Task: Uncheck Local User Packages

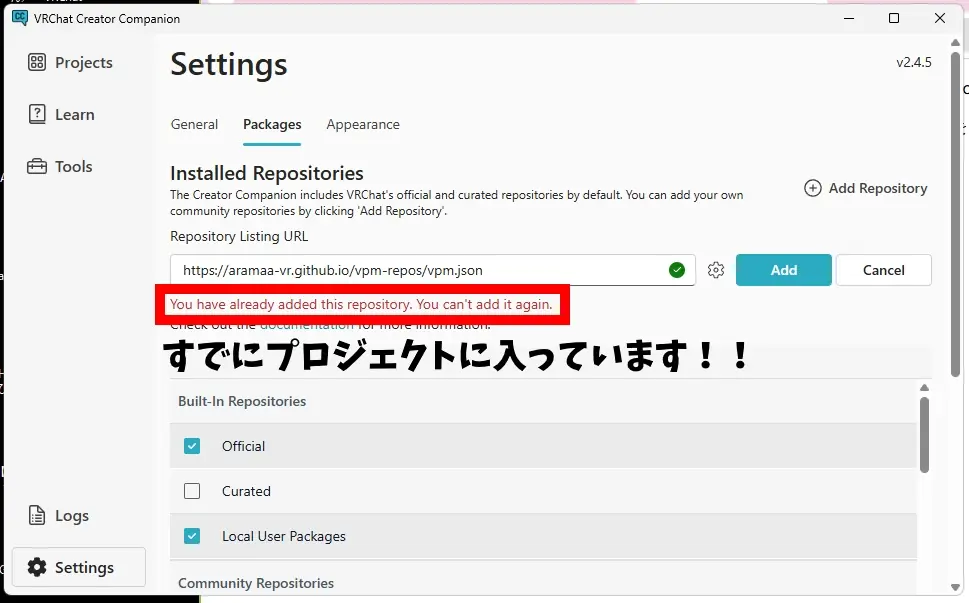Action: 191,536
